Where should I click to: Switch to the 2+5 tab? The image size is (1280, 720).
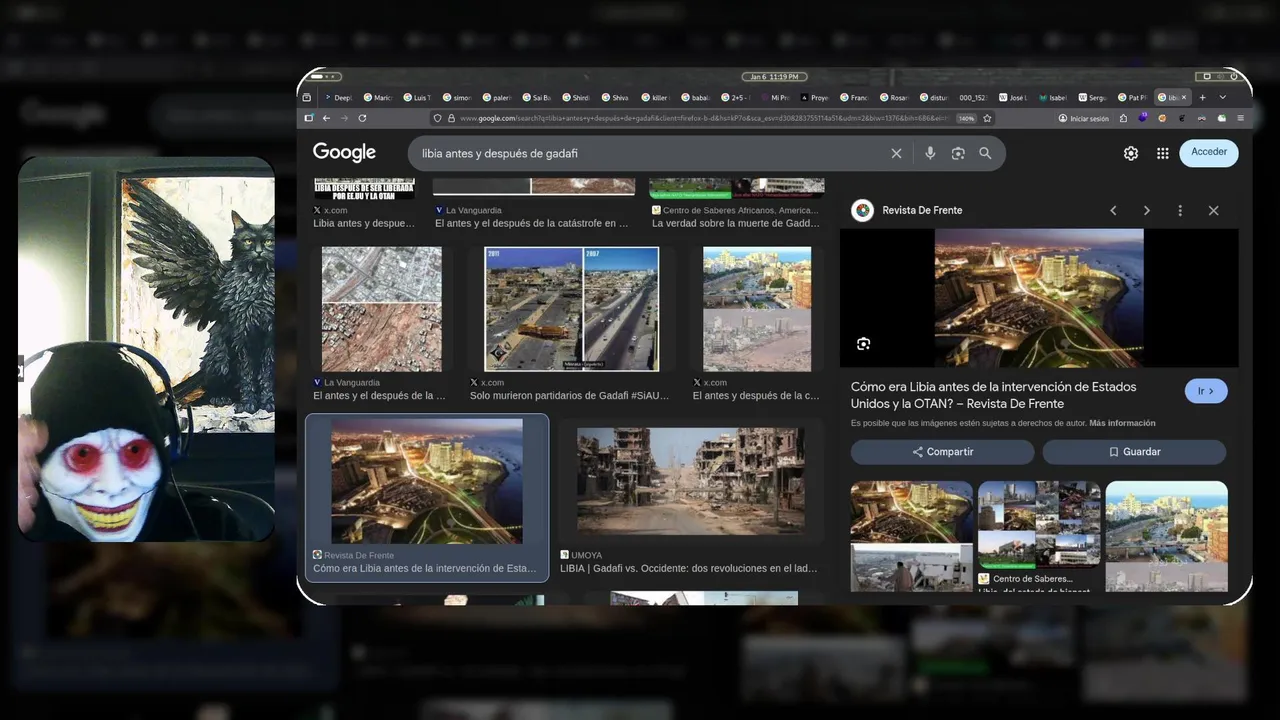coord(734,97)
